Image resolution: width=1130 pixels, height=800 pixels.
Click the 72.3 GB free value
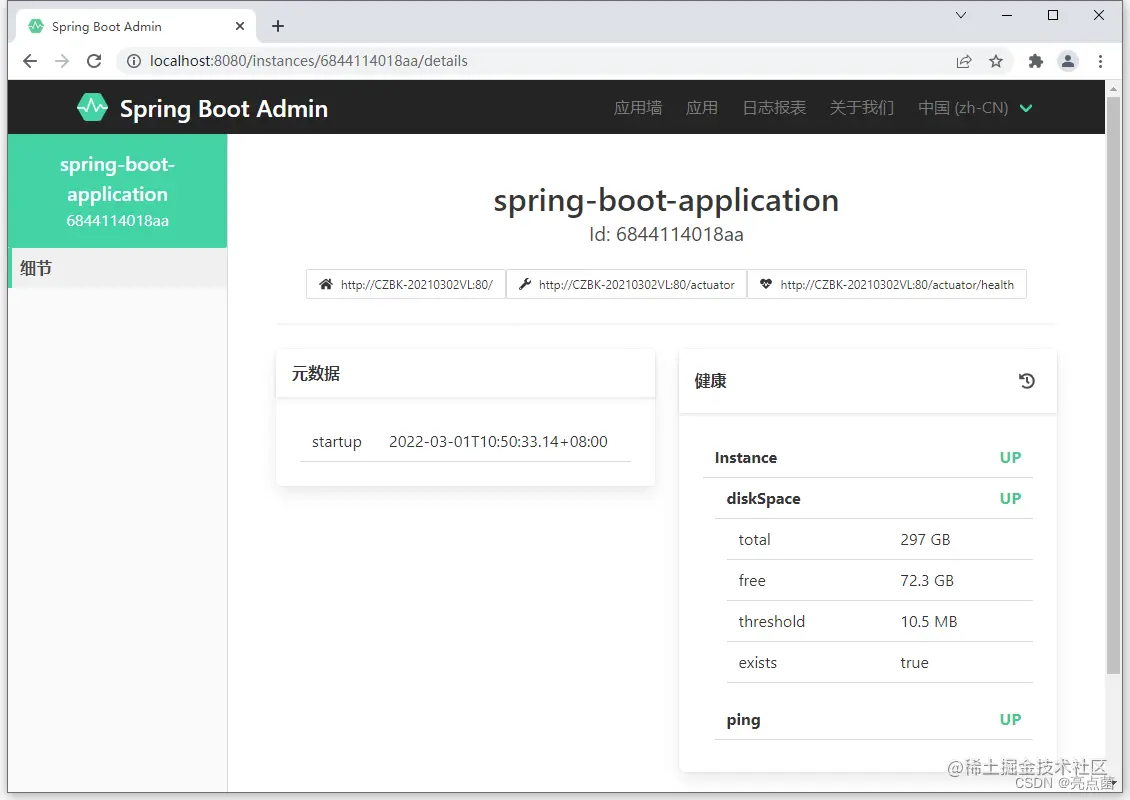coord(927,581)
